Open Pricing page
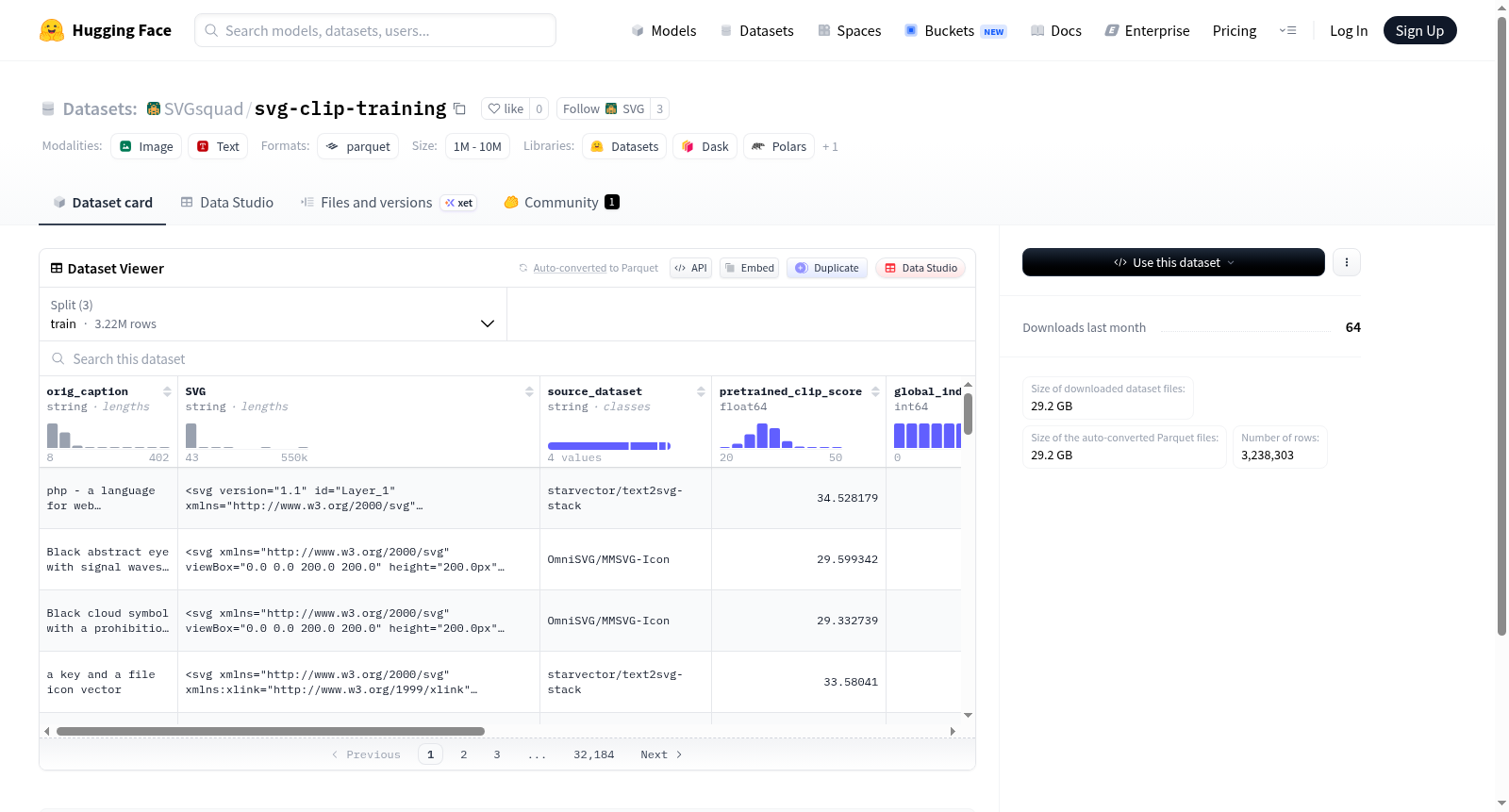 (x=1235, y=30)
